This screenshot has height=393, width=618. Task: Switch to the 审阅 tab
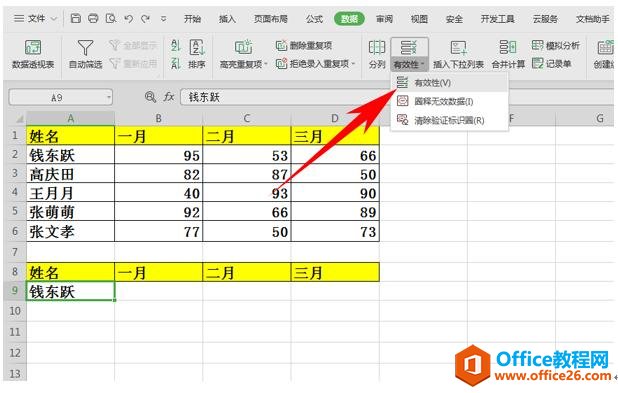(x=384, y=19)
